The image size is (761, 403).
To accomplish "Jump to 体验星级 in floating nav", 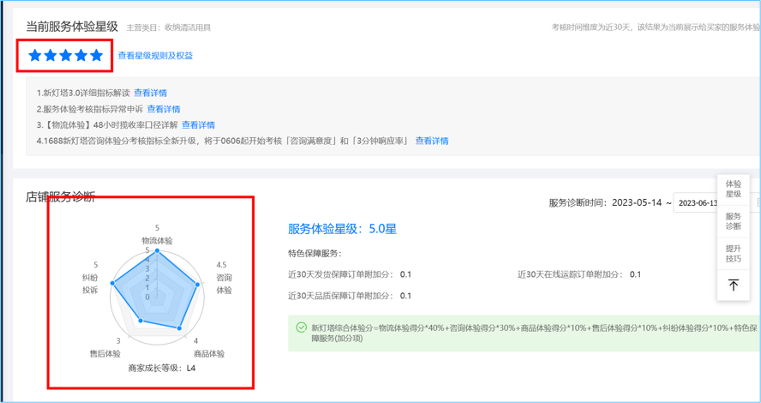I will [733, 188].
